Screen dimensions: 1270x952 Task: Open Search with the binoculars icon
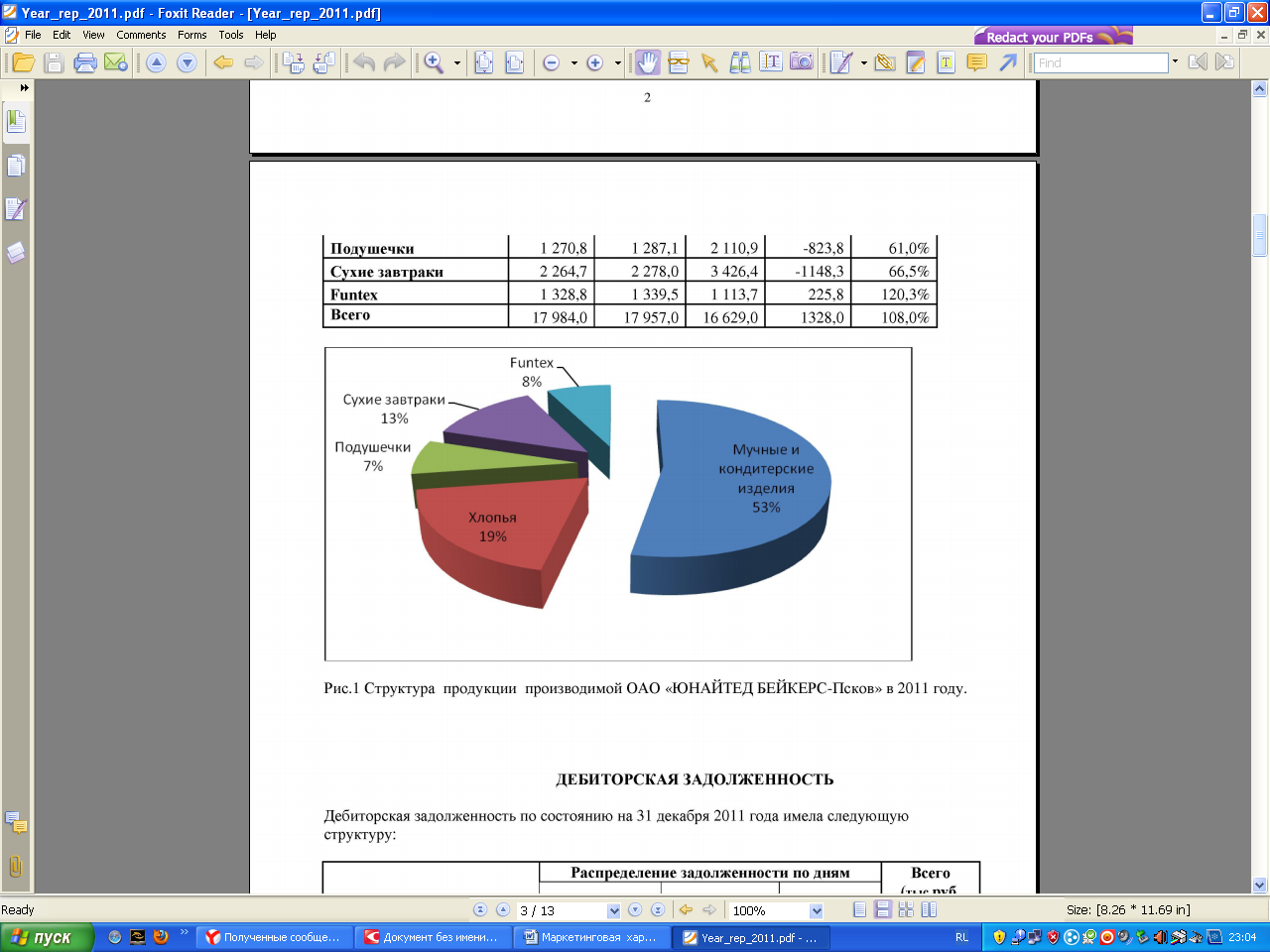click(740, 62)
